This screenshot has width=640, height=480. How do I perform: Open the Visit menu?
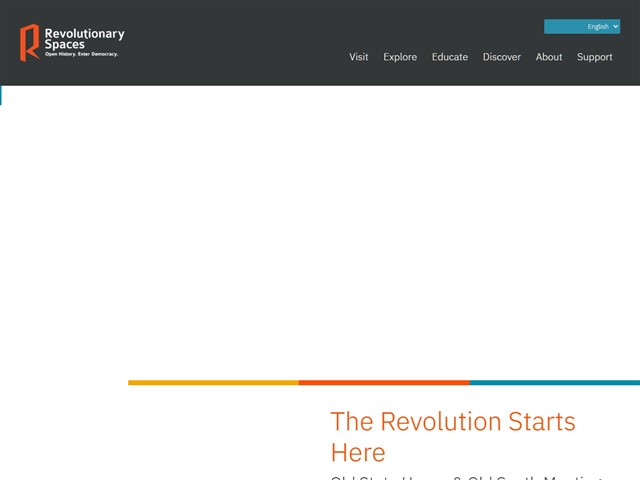(x=358, y=57)
